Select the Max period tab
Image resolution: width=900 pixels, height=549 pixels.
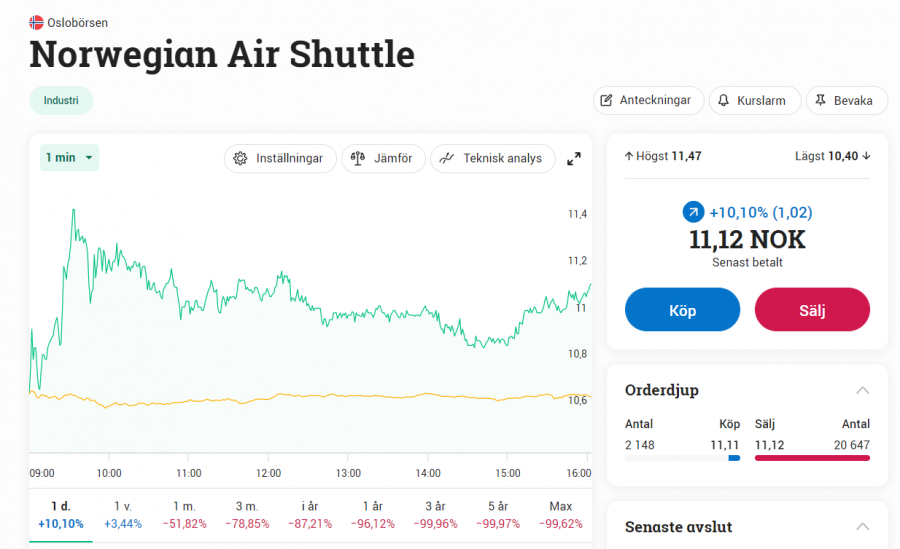(560, 515)
